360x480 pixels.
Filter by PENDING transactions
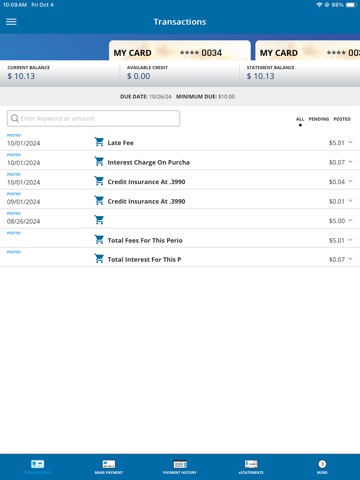(x=319, y=119)
